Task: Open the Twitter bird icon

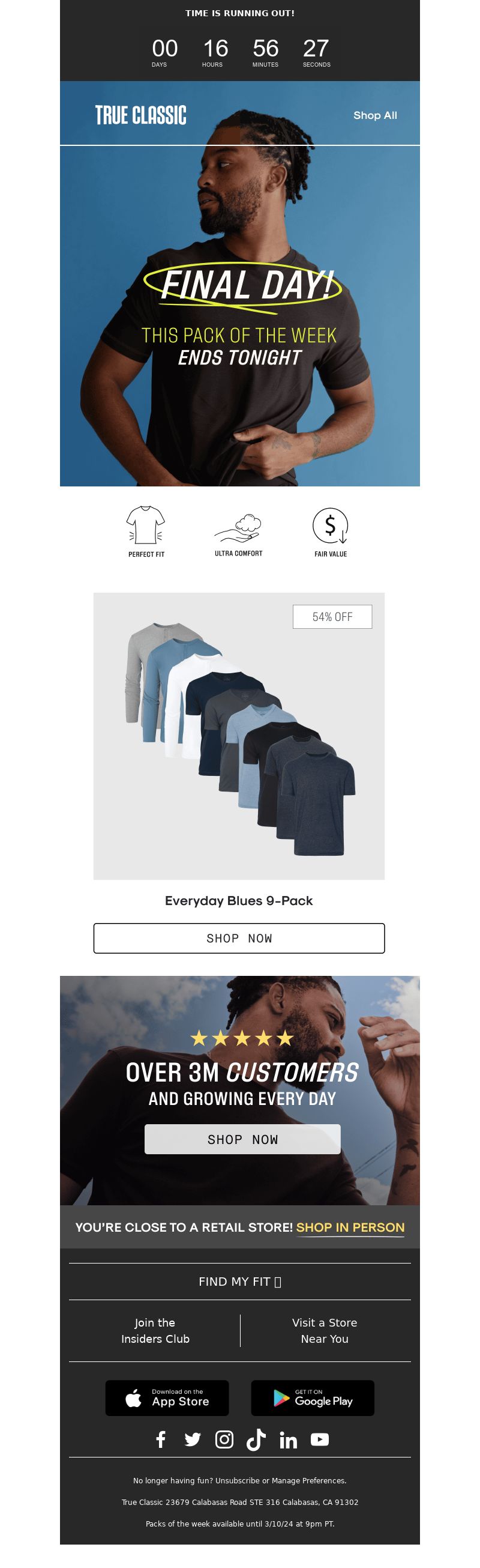Action: [192, 1439]
